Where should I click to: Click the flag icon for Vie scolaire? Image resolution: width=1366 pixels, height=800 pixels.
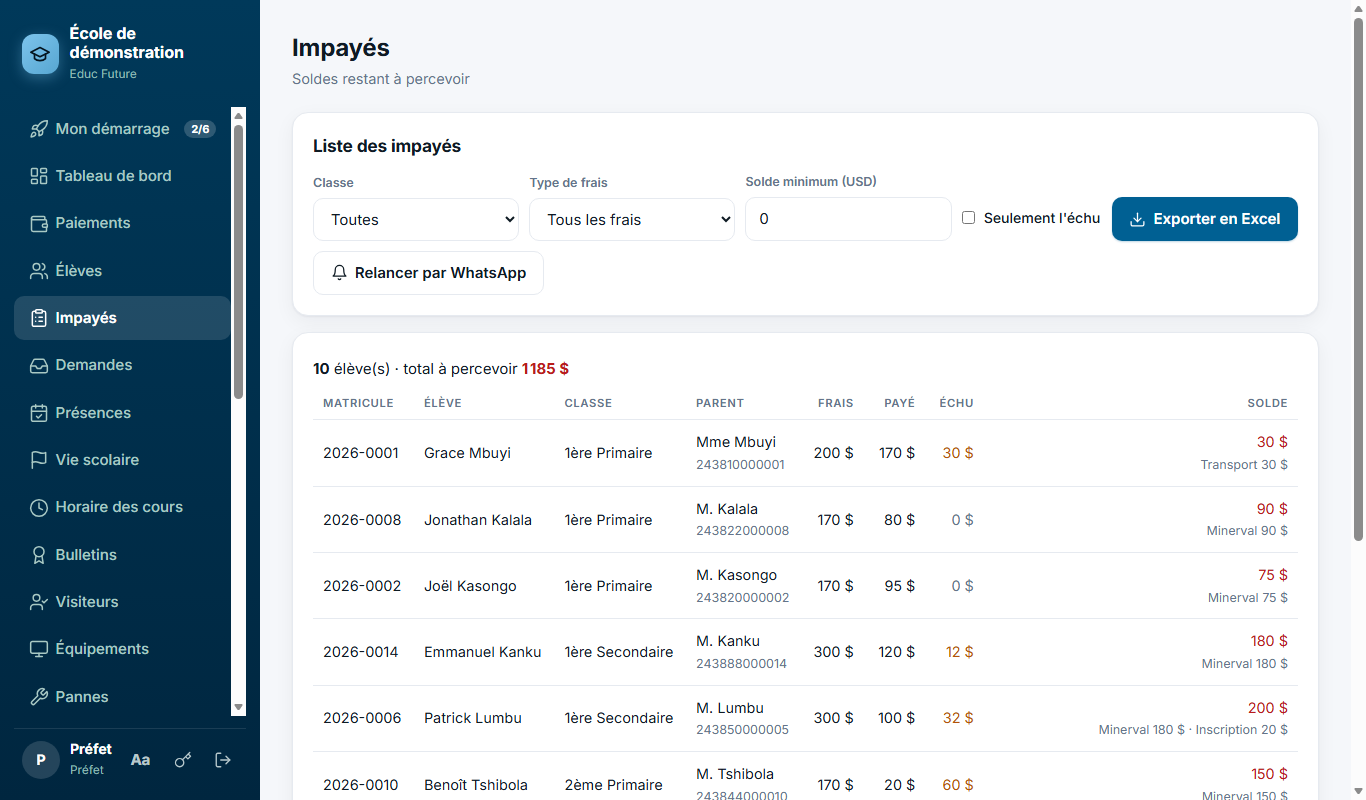click(x=39, y=460)
